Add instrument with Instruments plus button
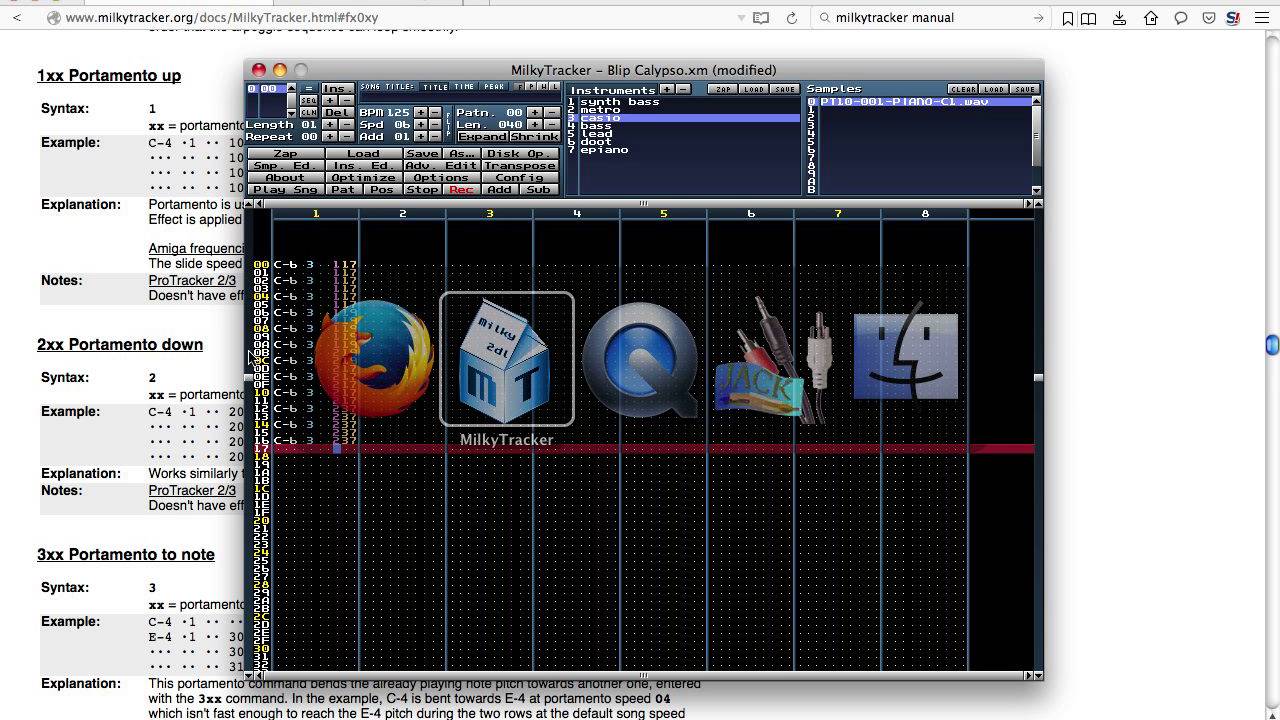 pyautogui.click(x=667, y=89)
